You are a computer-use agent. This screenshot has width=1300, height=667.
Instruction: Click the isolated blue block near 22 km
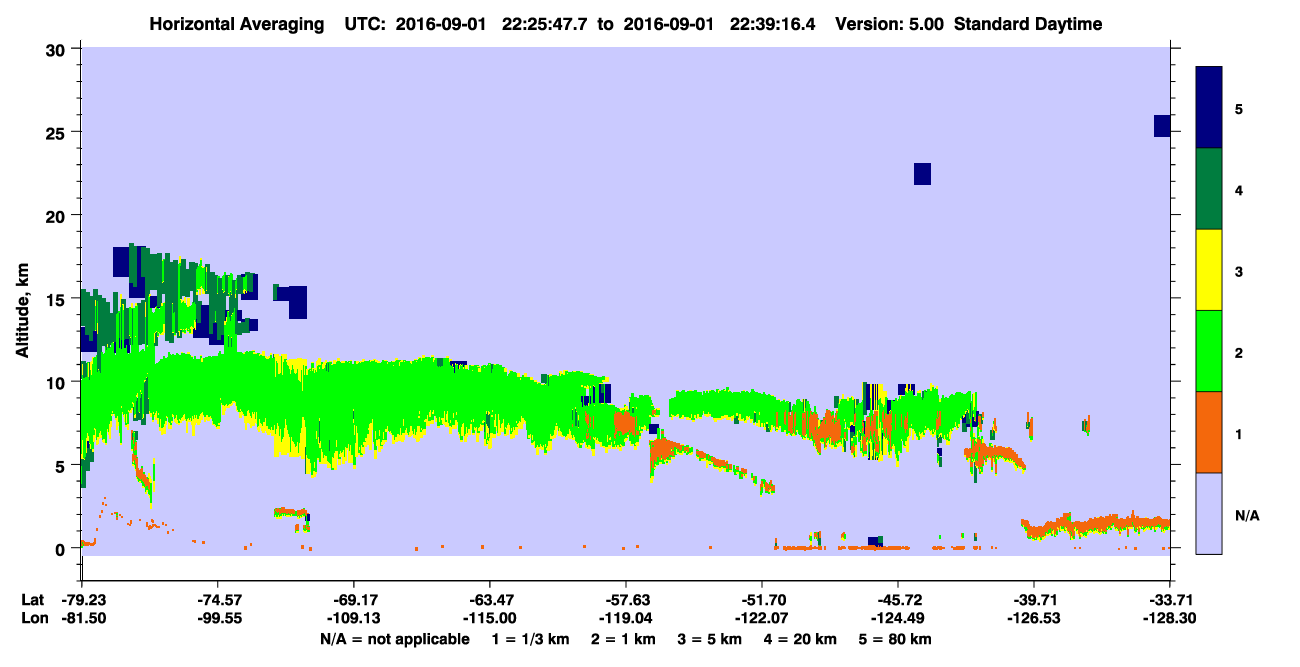pyautogui.click(x=922, y=174)
